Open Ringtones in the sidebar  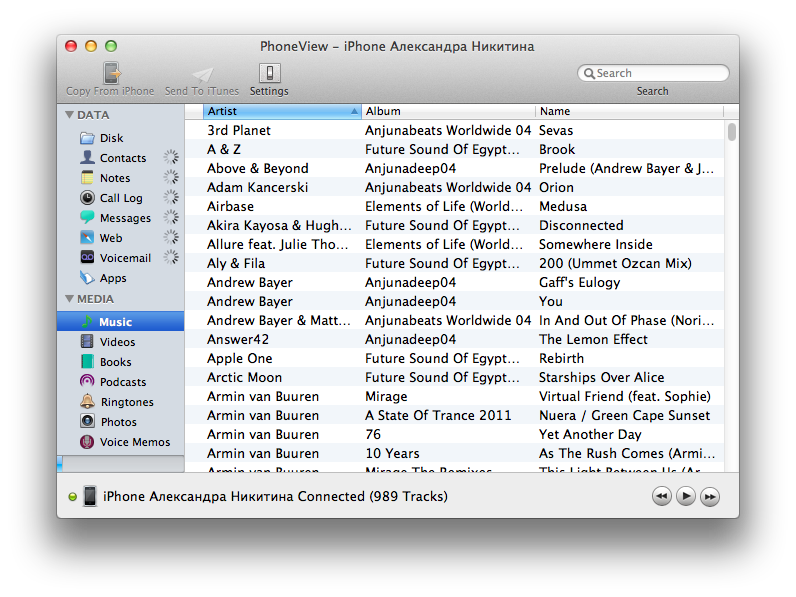[x=126, y=402]
